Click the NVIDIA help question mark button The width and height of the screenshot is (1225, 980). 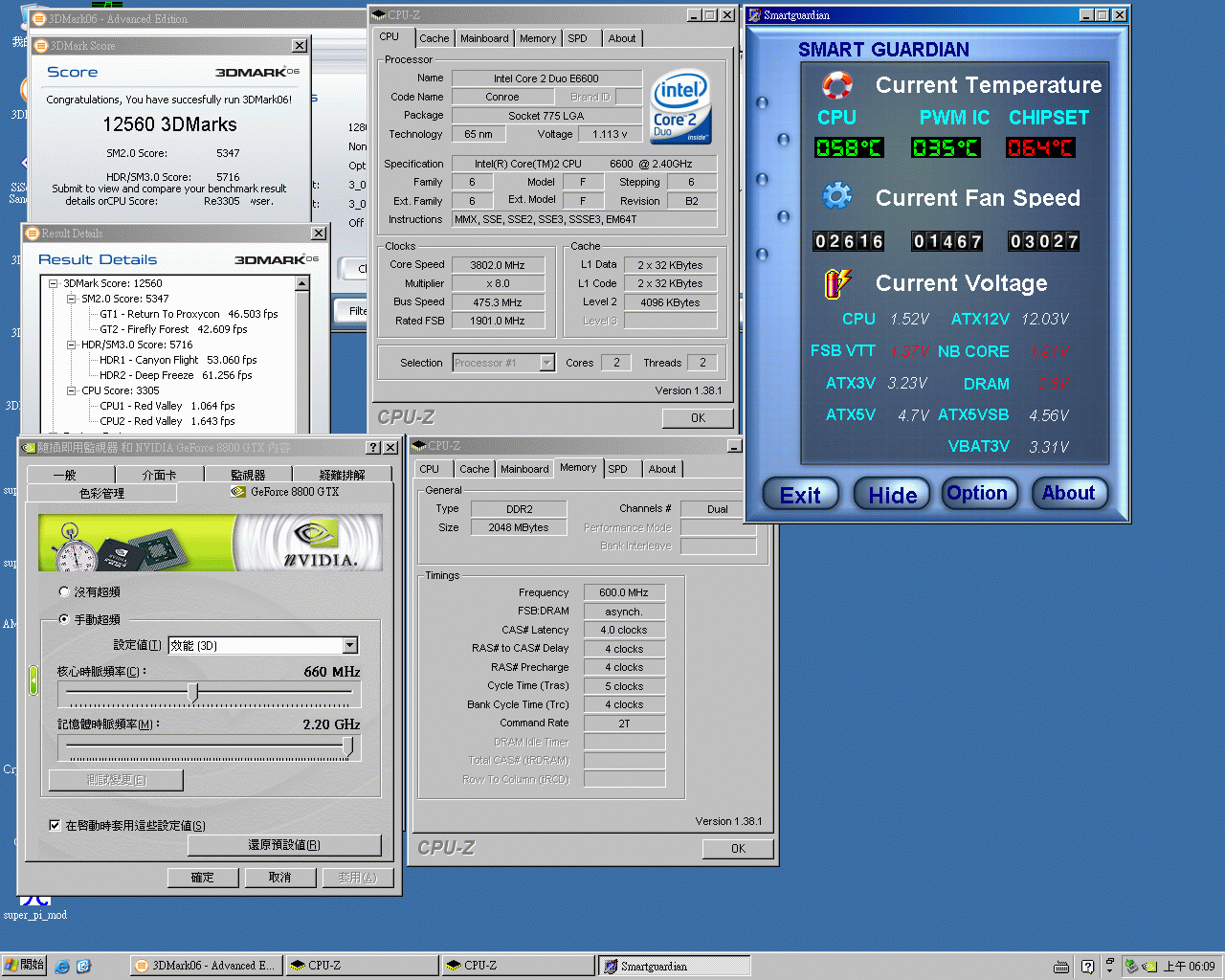(x=373, y=448)
